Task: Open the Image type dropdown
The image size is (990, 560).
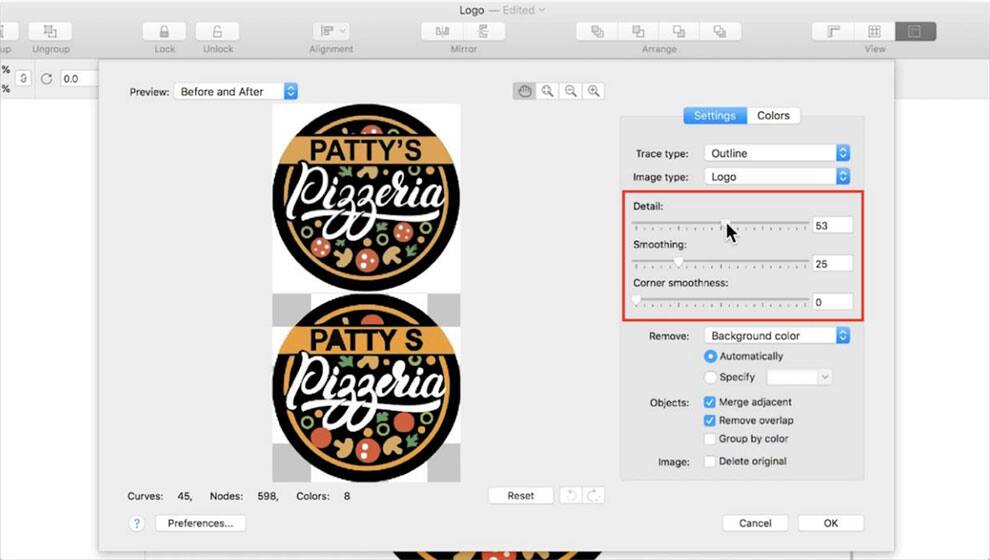Action: [x=777, y=177]
